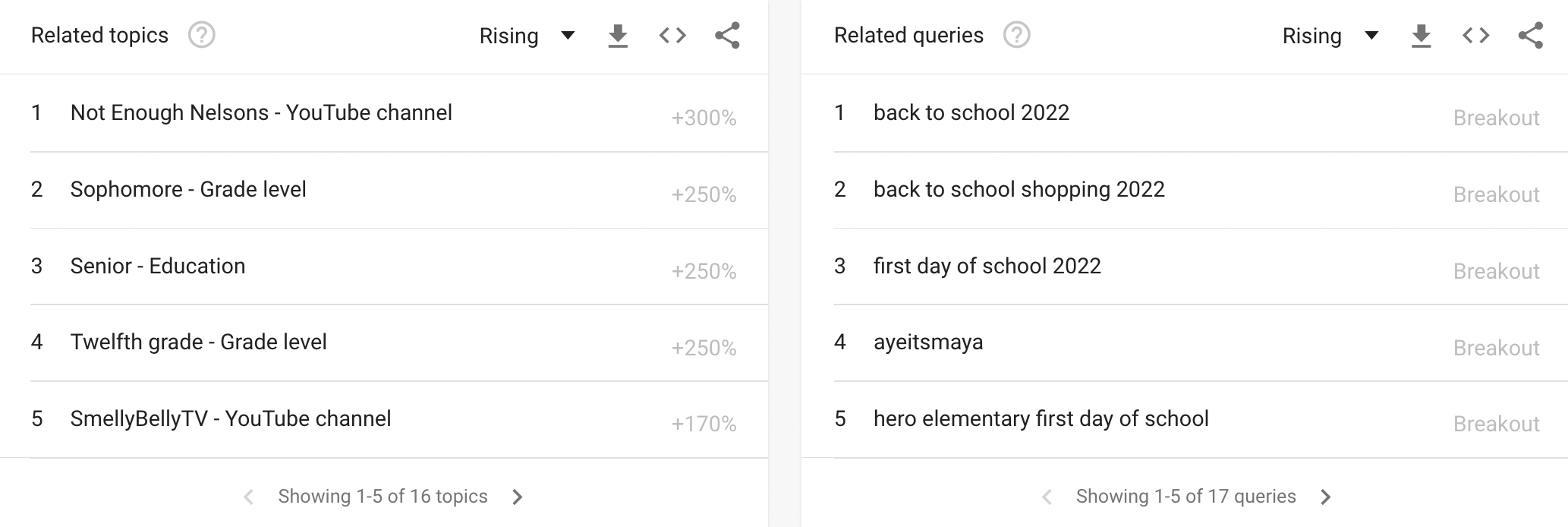The width and height of the screenshot is (1568, 527).
Task: Open Not Enough Nelsons YouTube channel topic
Action: (x=261, y=113)
